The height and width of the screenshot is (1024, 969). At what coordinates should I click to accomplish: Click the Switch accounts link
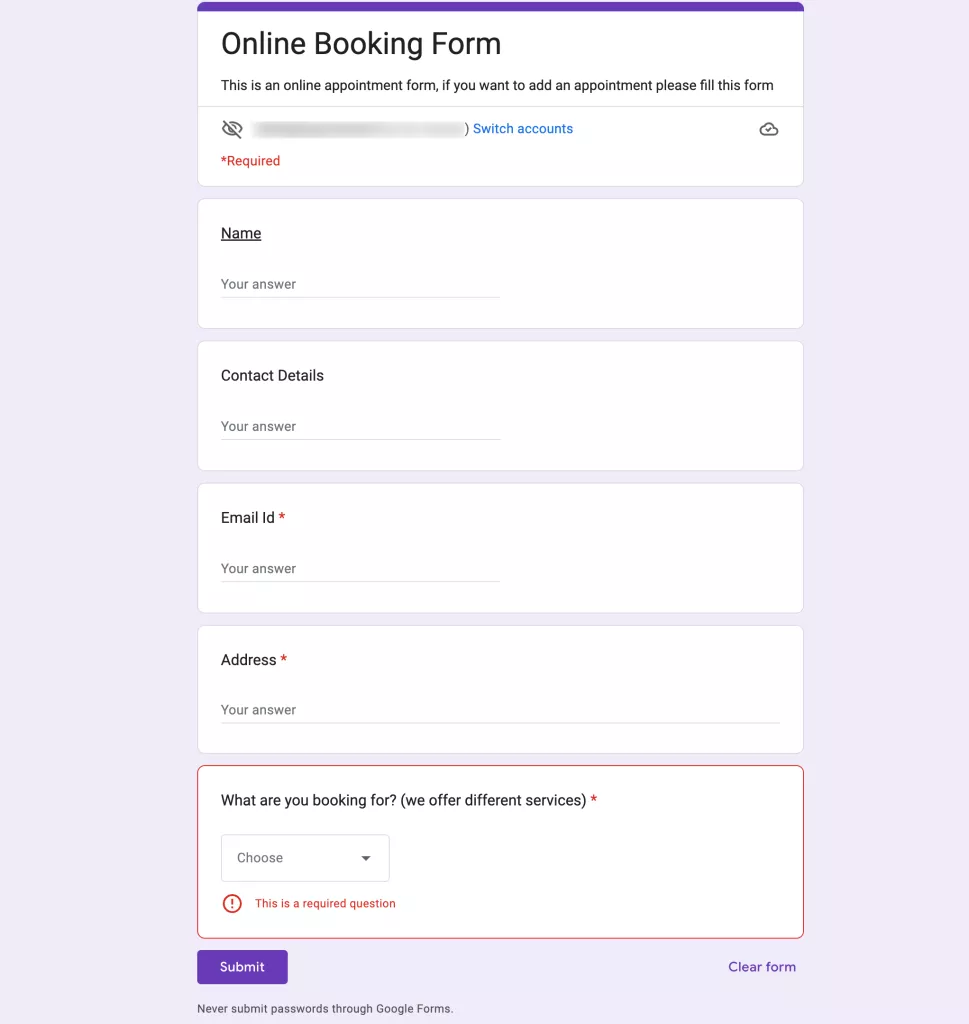pos(522,128)
